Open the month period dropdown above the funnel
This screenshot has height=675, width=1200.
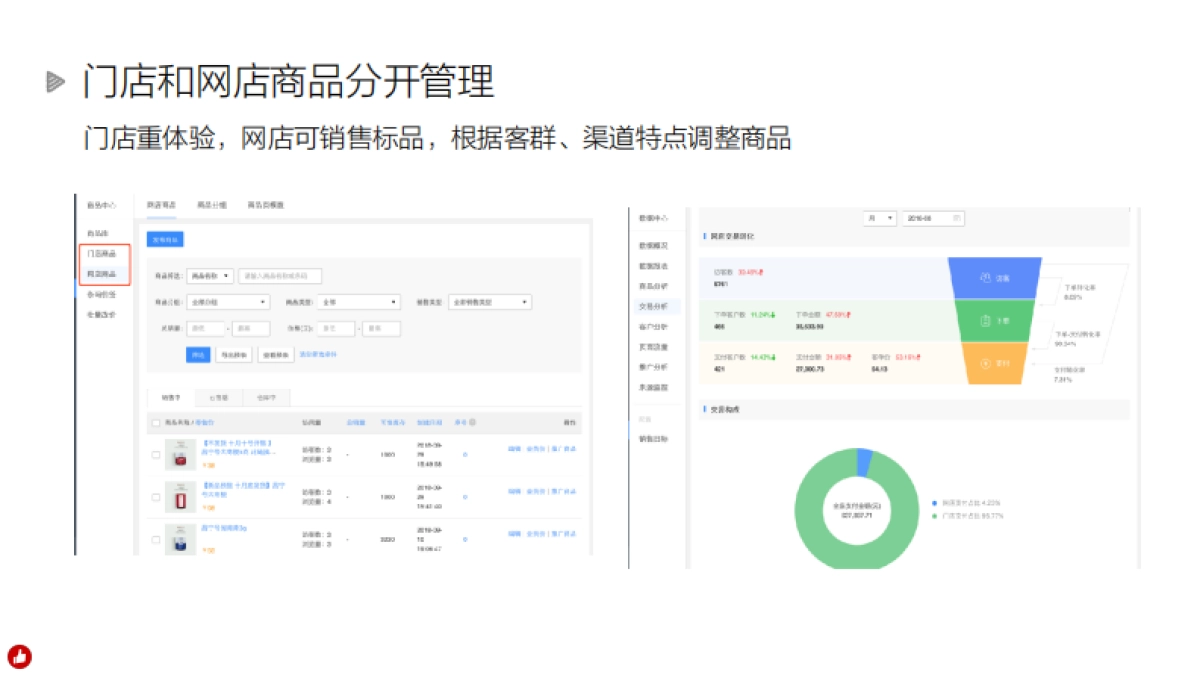coord(880,218)
